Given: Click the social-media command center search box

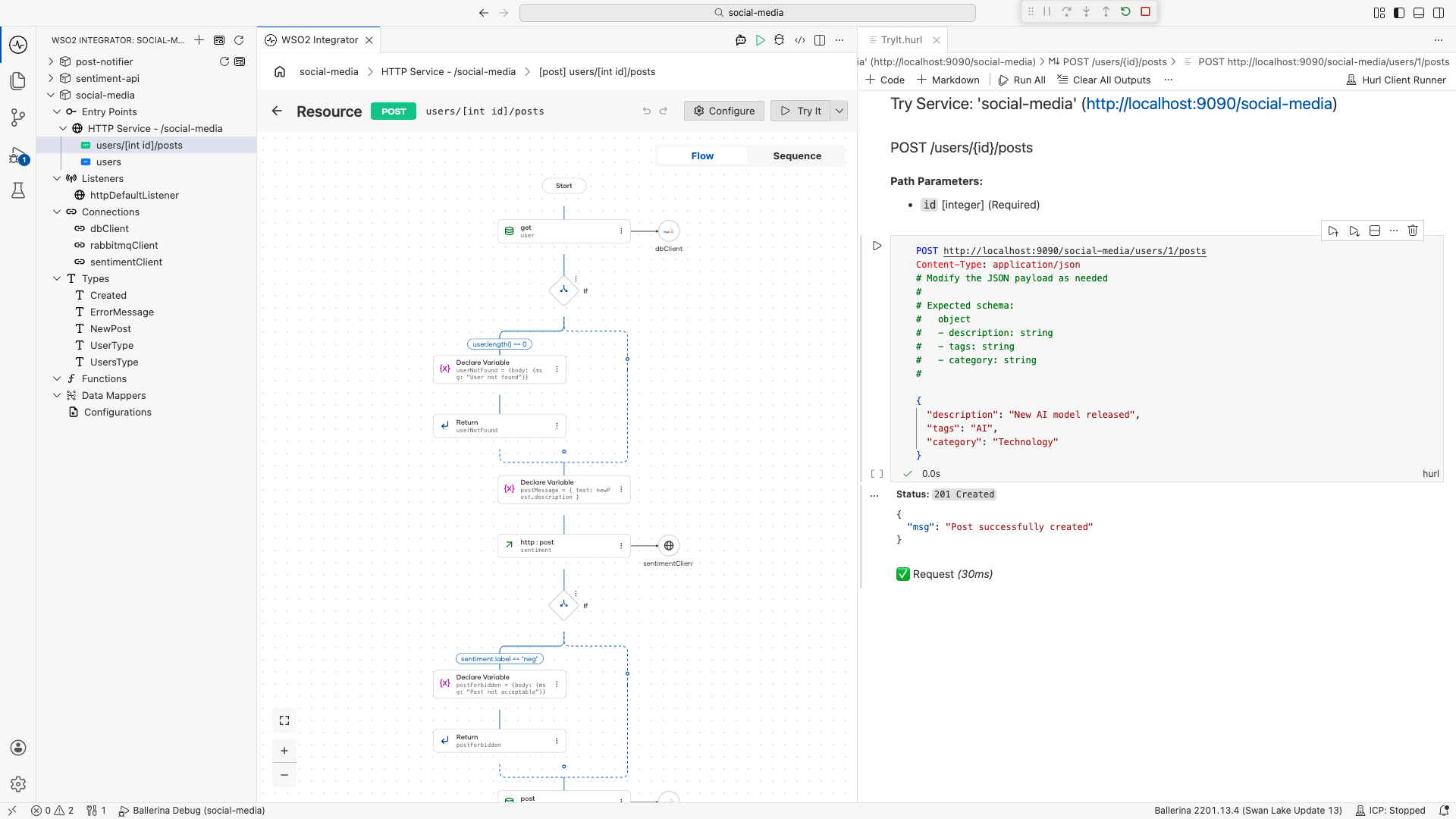Looking at the screenshot, I should [748, 12].
